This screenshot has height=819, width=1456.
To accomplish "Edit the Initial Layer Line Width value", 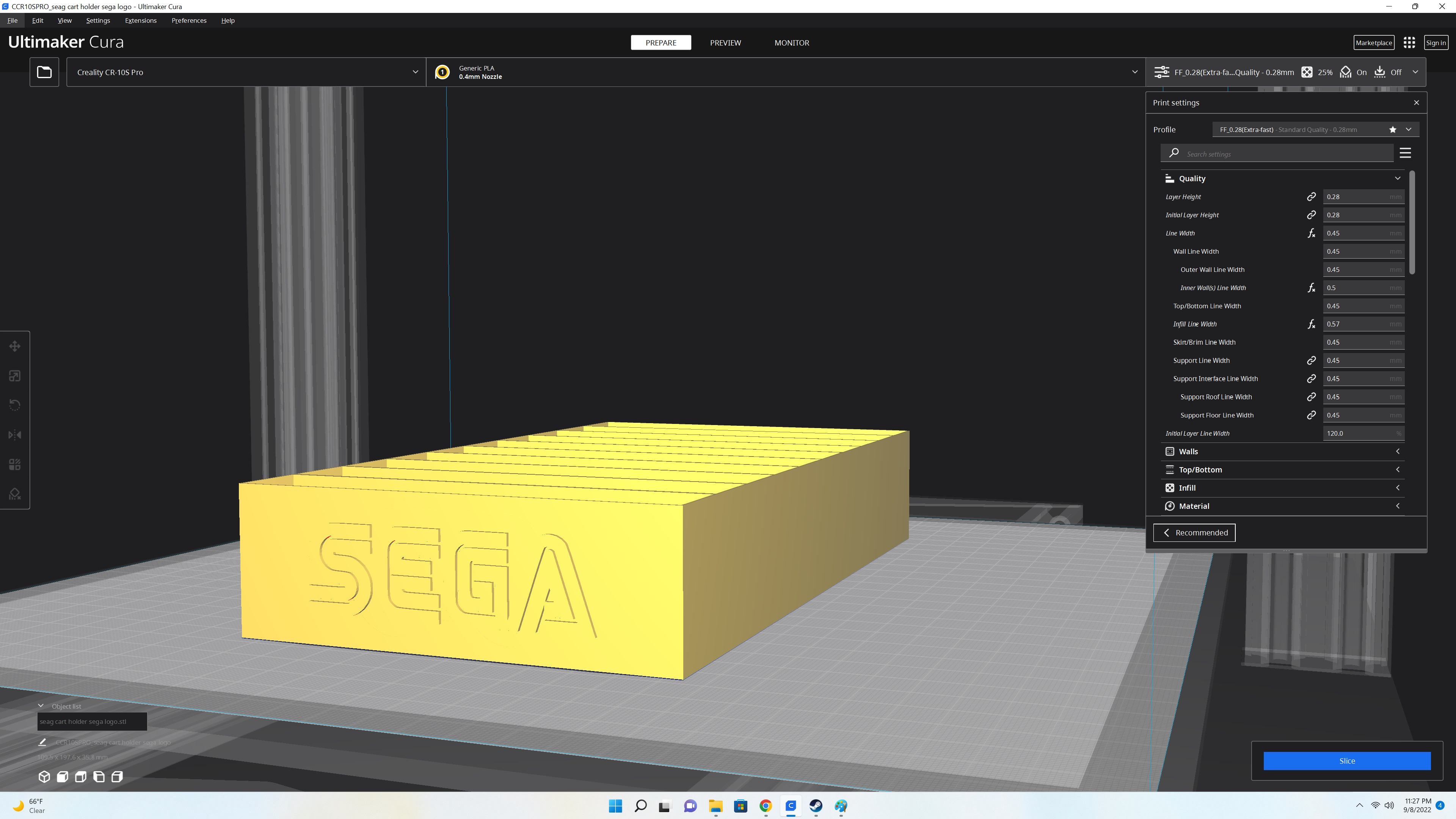I will click(1363, 433).
